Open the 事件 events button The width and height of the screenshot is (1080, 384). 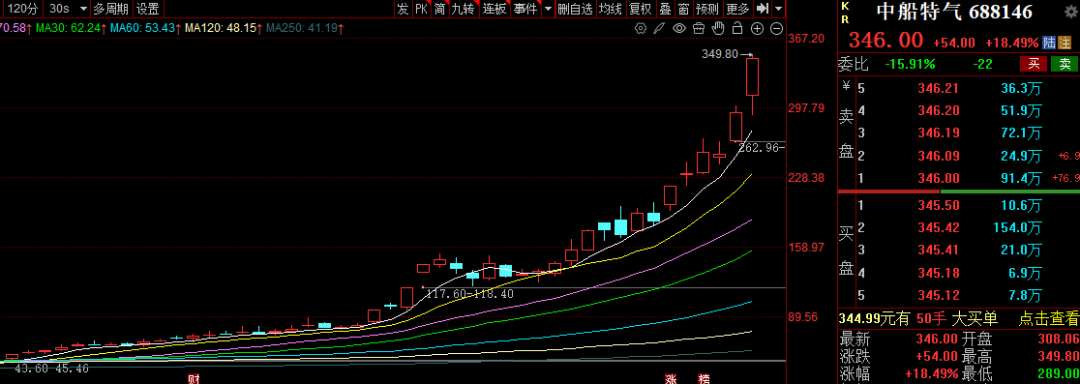coord(526,9)
